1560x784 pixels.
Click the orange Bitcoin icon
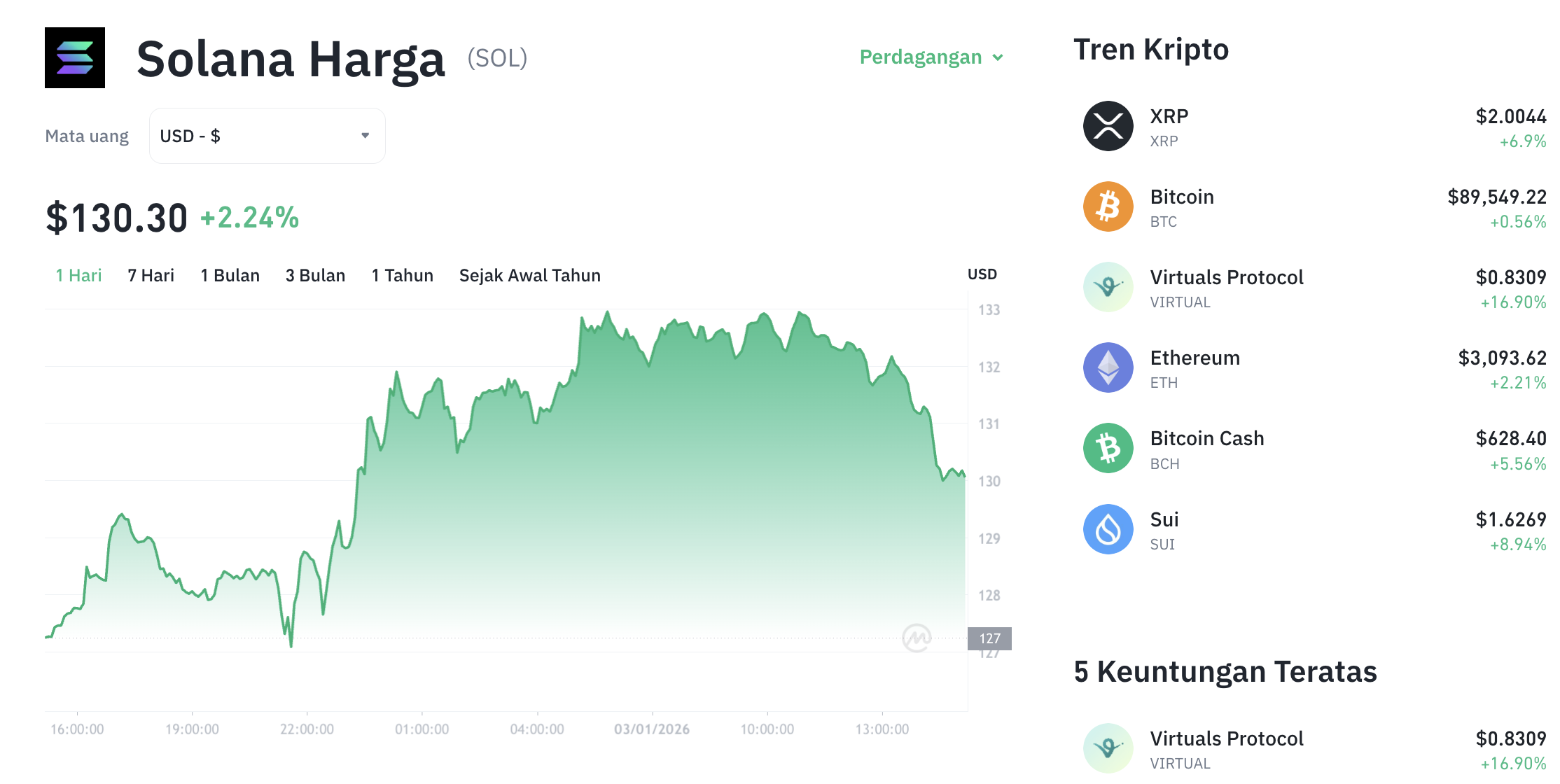click(1108, 206)
